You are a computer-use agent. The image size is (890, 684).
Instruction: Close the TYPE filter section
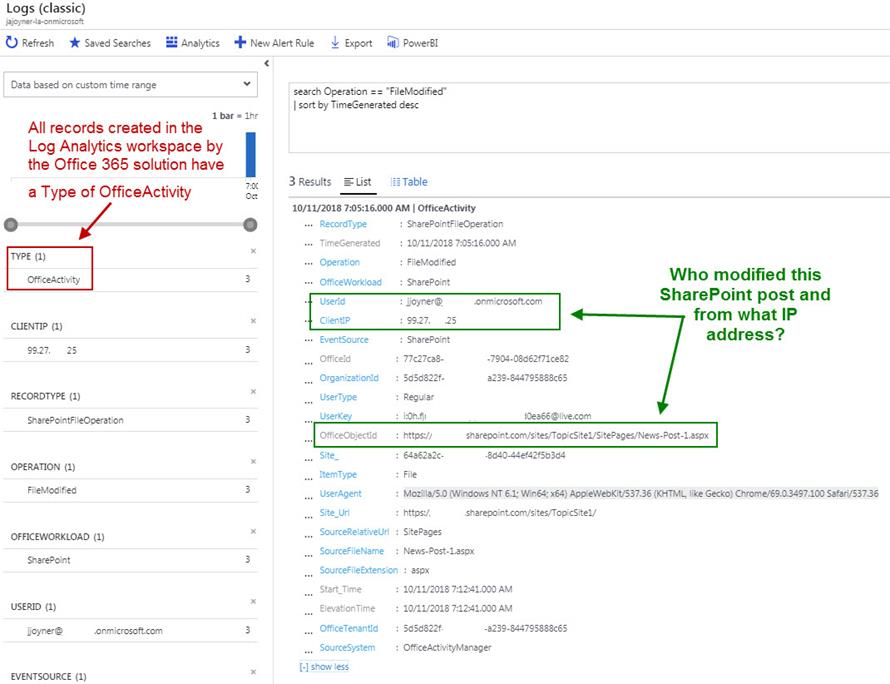[x=253, y=251]
